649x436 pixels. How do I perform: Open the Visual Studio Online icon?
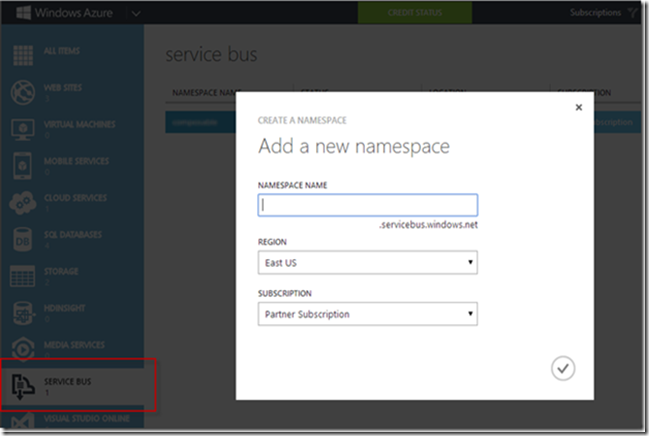(x=23, y=422)
